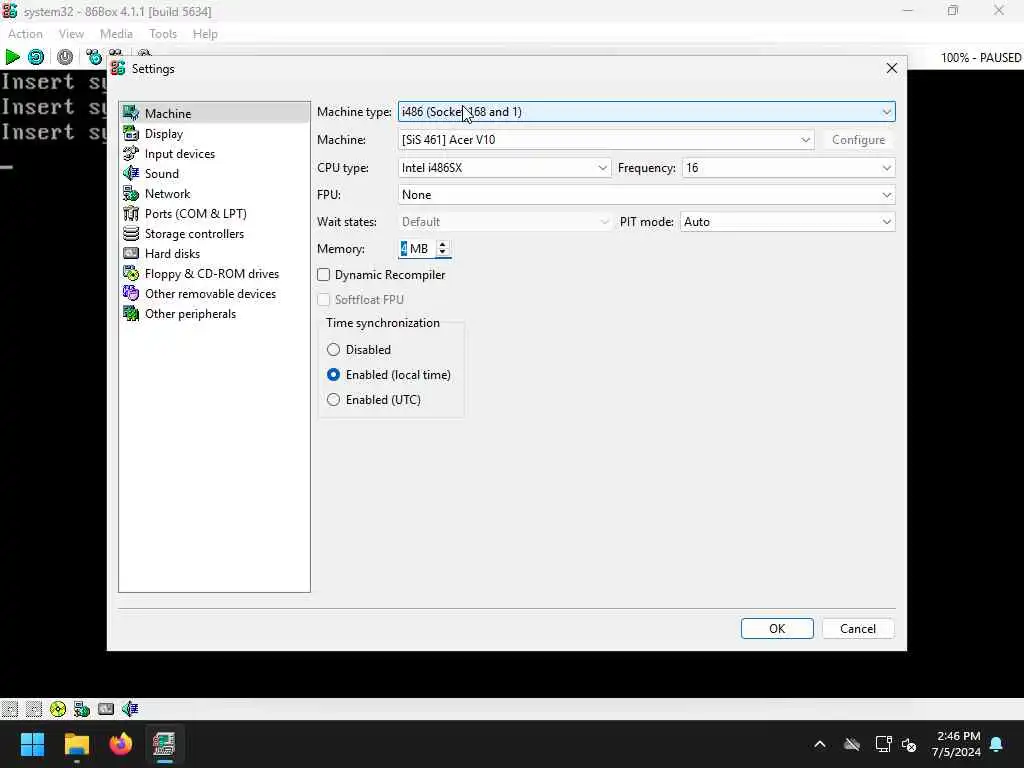Click the Memory MB input field

417,249
